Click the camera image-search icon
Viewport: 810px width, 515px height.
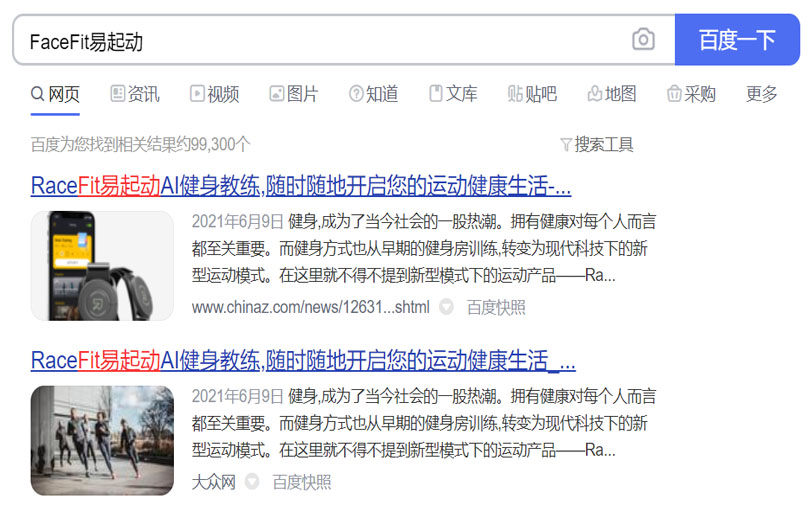643,39
